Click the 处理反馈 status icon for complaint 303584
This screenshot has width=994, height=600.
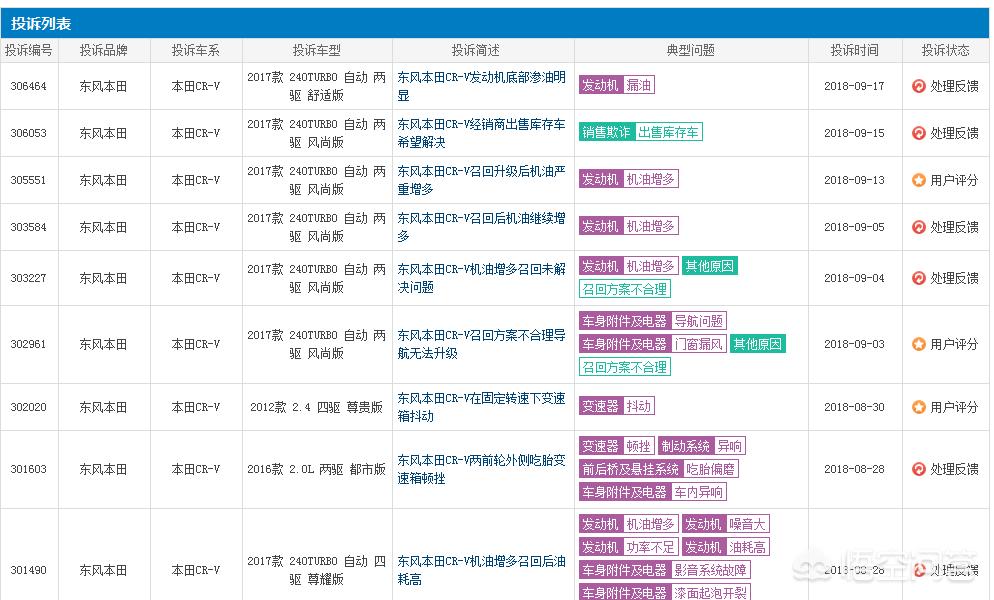pyautogui.click(x=919, y=227)
